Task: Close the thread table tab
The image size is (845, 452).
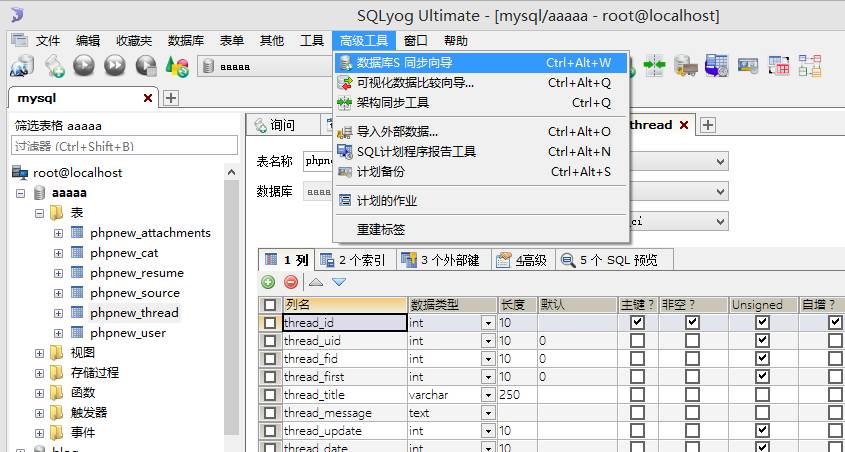Action: [684, 125]
